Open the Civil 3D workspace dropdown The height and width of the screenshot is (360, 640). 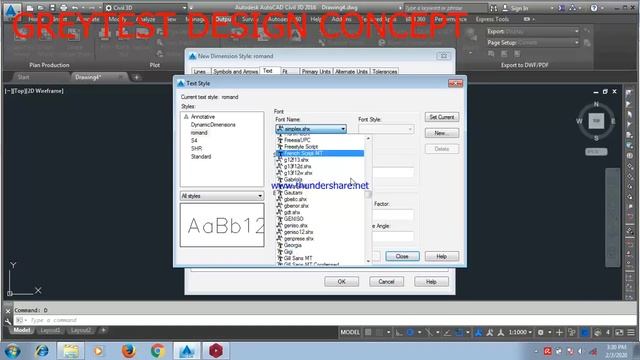click(x=146, y=8)
